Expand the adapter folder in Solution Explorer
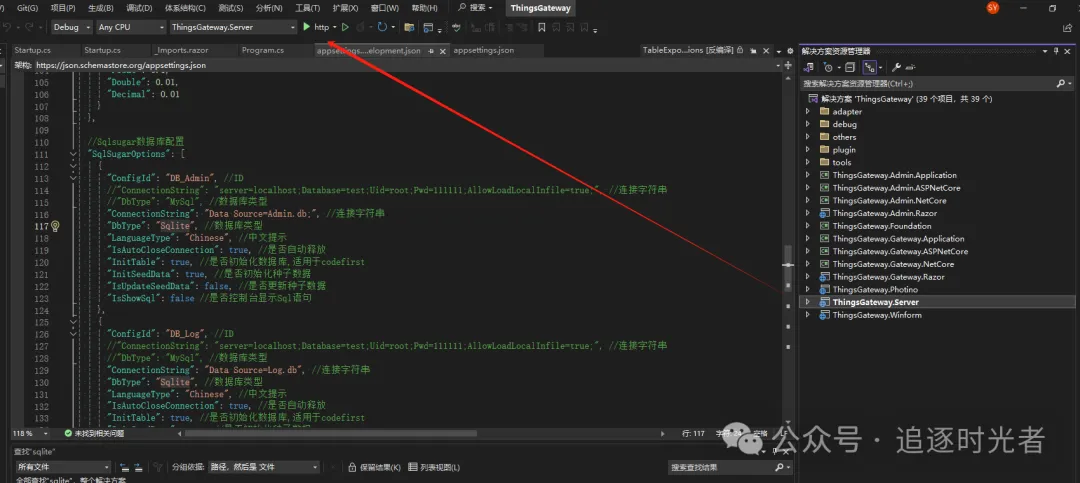Screen dimensions: 1080x483 pos(808,112)
